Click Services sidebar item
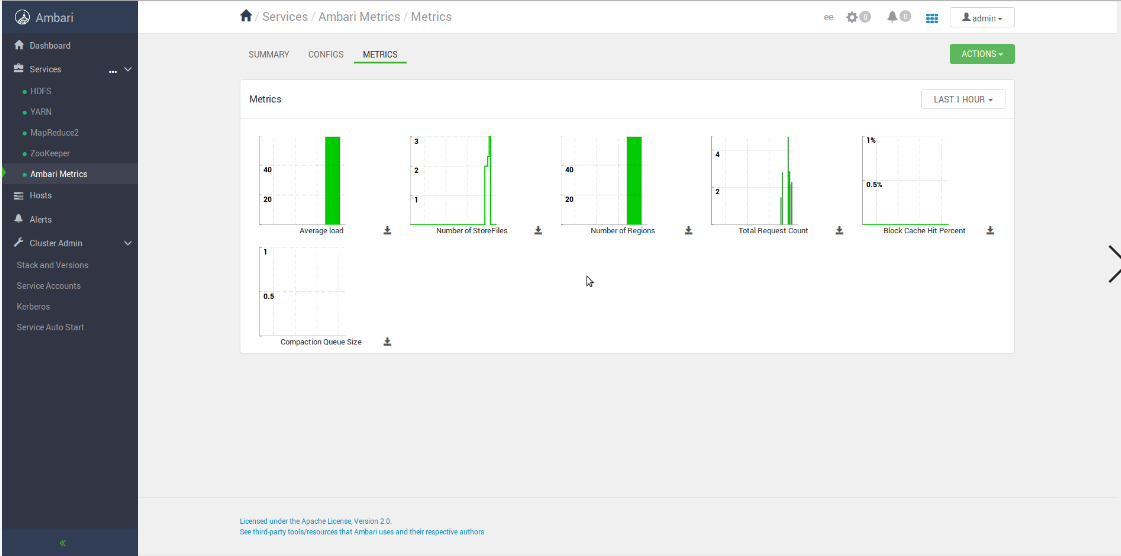Screen dimensions: 1121x556 [x=45, y=69]
